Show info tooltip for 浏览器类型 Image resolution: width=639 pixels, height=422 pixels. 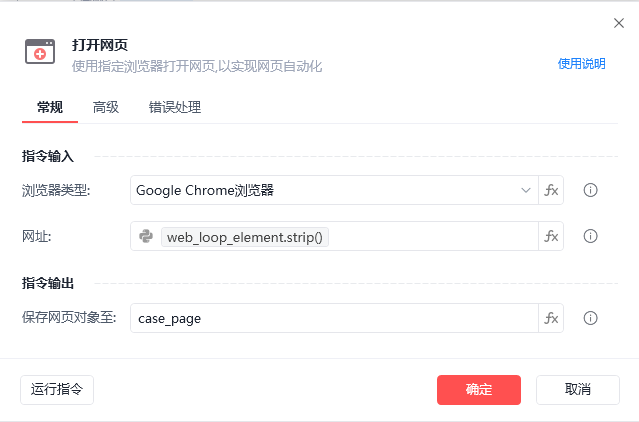tap(590, 190)
